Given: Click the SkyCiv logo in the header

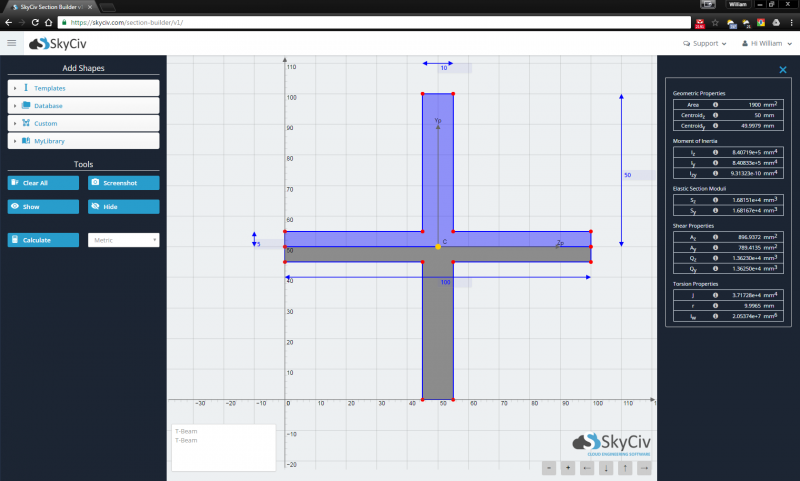Looking at the screenshot, I should point(58,44).
